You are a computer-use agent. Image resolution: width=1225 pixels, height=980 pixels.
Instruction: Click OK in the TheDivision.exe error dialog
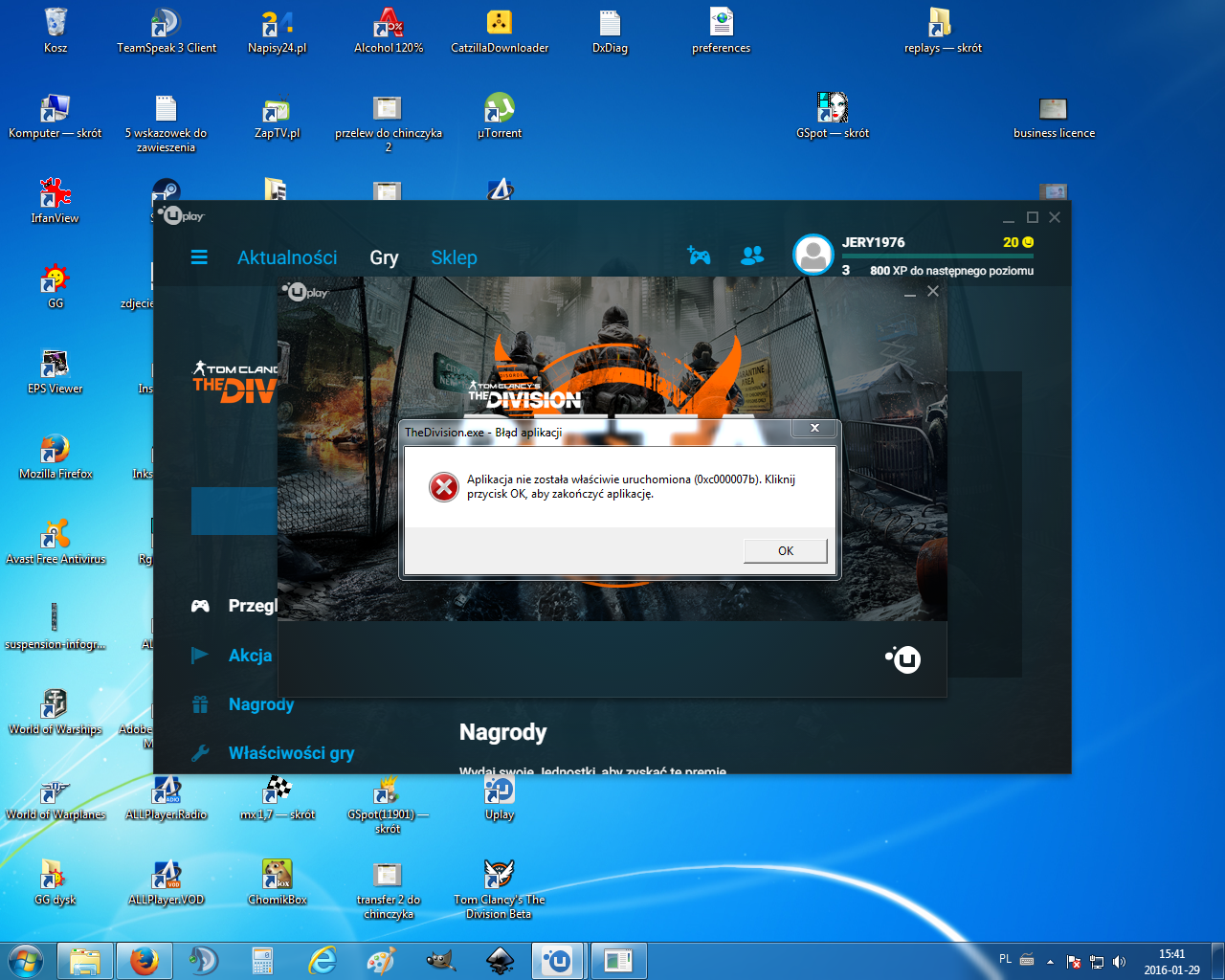pyautogui.click(x=786, y=550)
